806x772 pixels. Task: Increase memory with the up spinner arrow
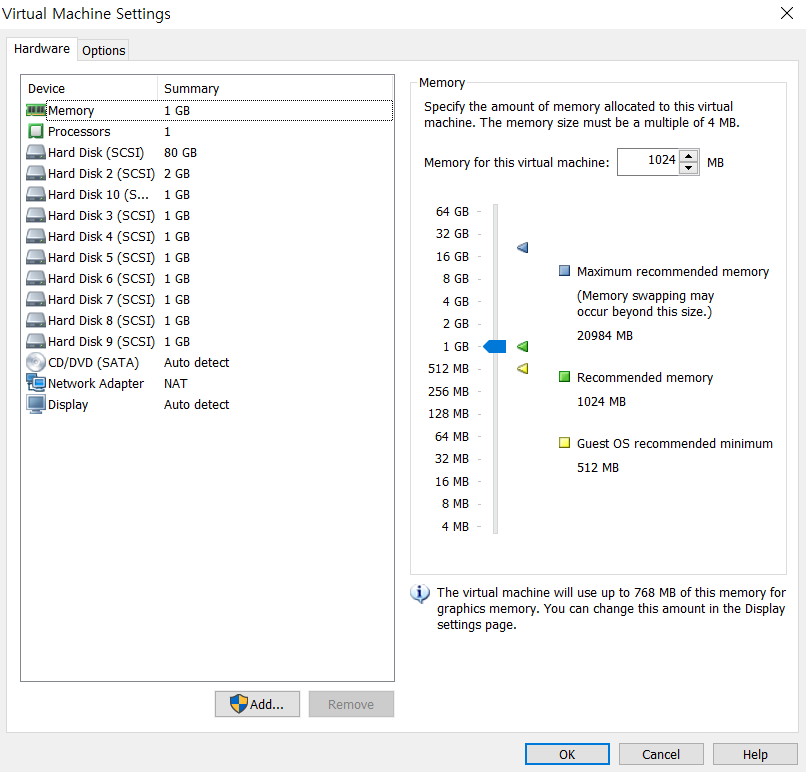[x=689, y=156]
